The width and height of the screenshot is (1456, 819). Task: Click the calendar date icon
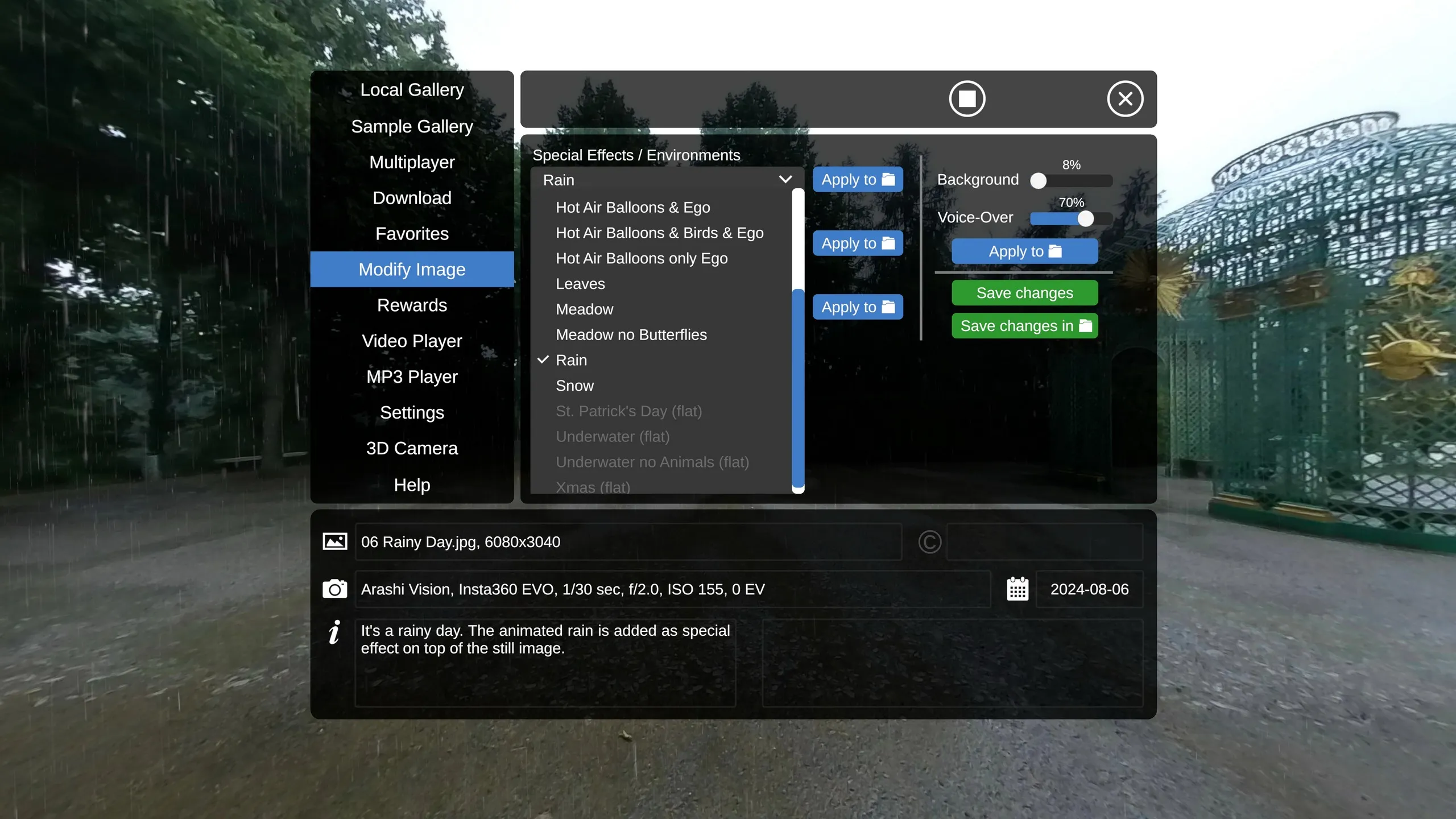click(1017, 589)
